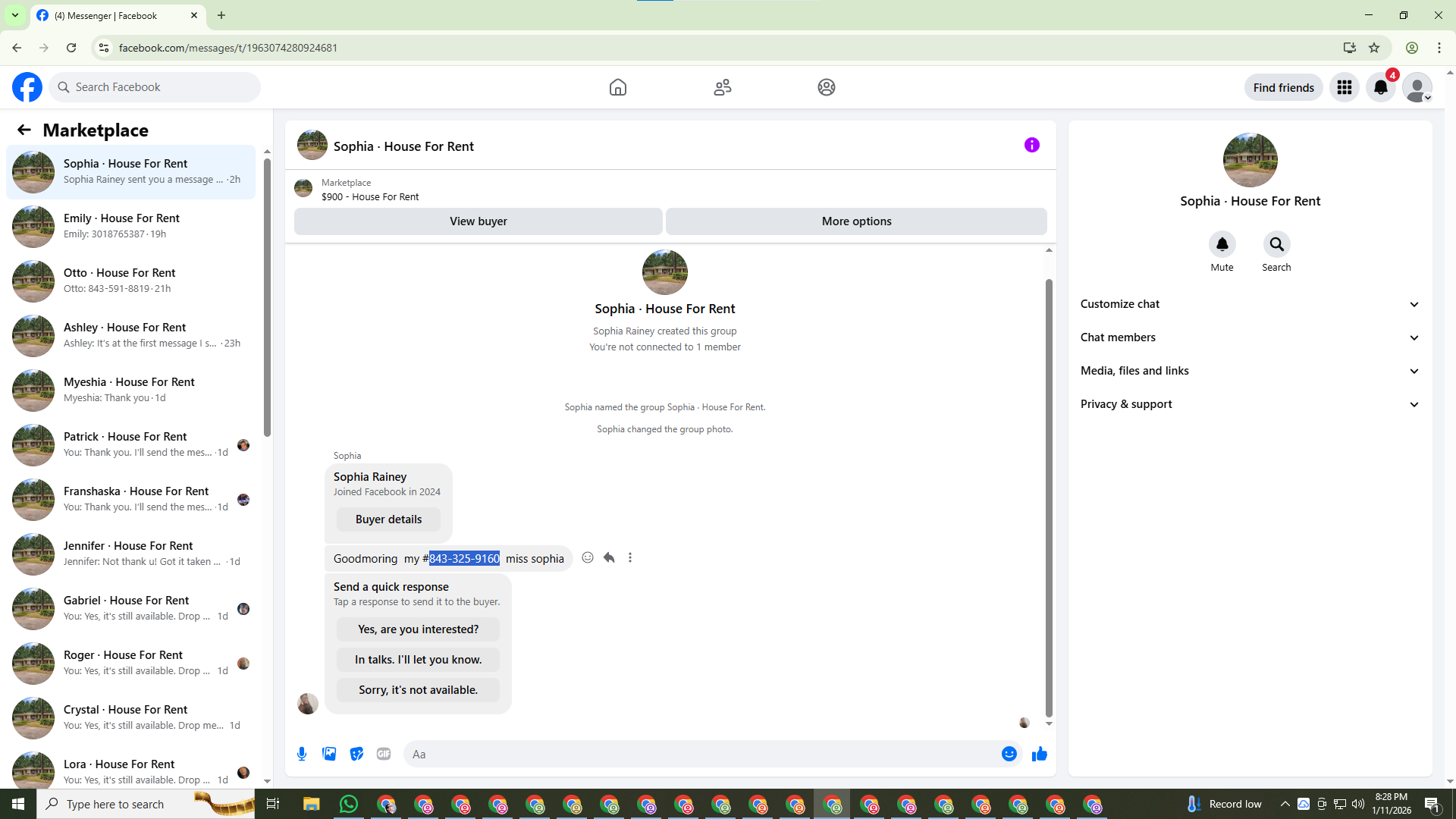The image size is (1456, 819).
Task: Open the Home feed icon
Action: click(618, 87)
